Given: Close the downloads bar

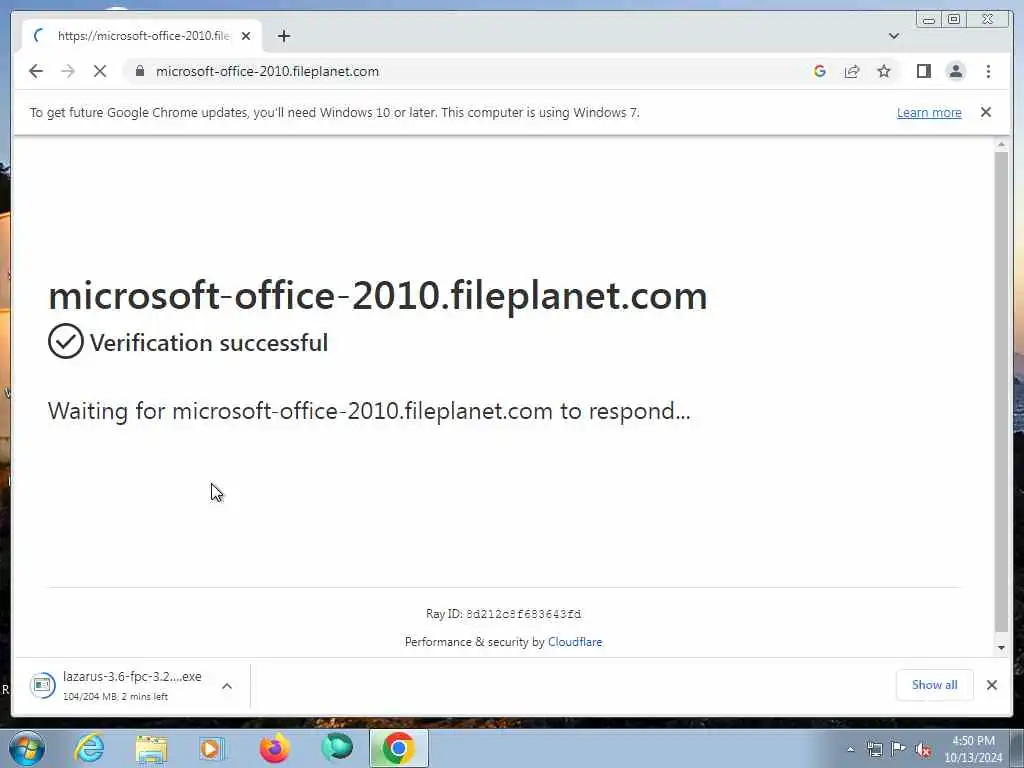Looking at the screenshot, I should point(991,685).
